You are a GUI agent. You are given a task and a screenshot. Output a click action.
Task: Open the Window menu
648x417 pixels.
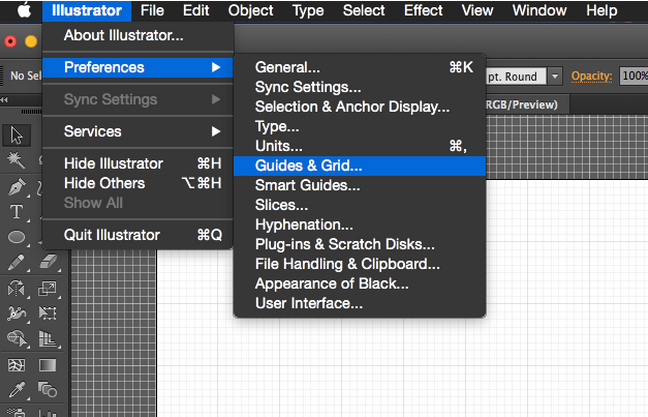coord(539,10)
